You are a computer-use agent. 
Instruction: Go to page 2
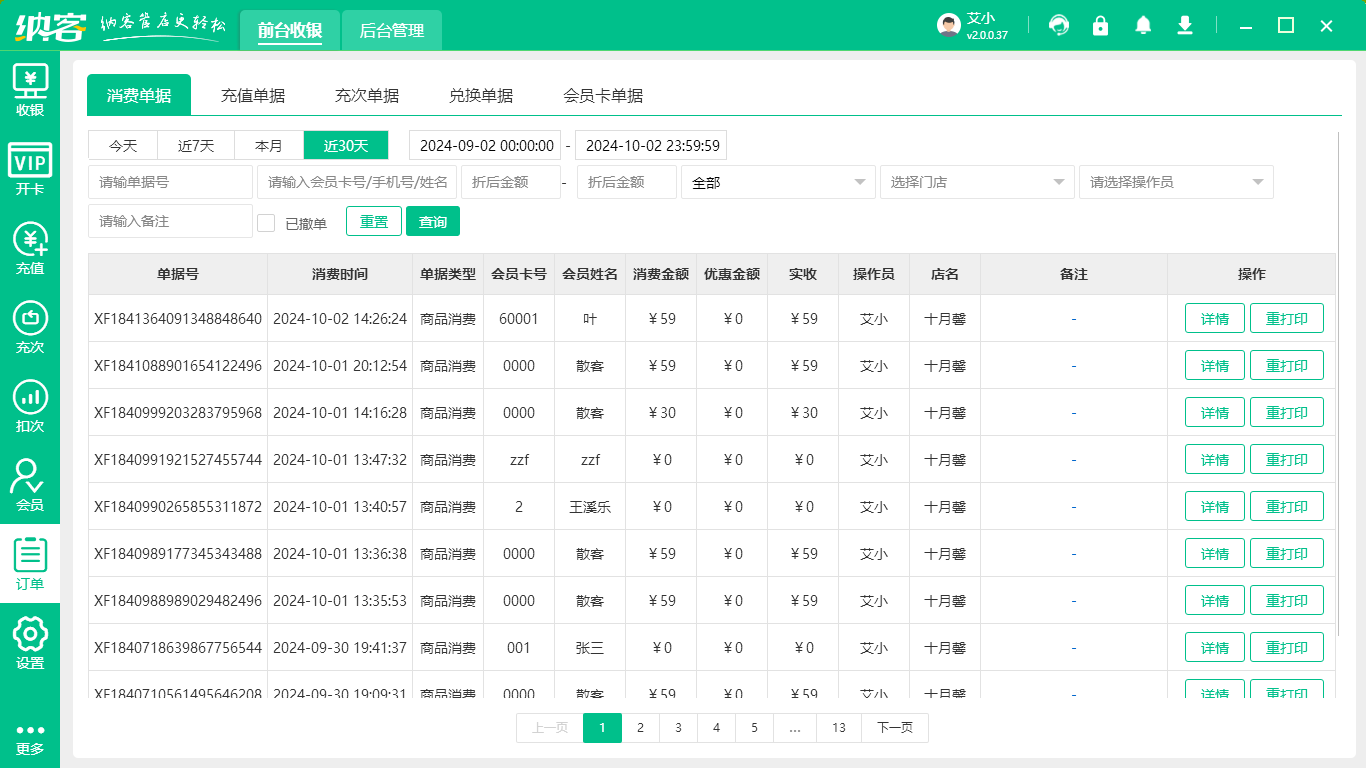click(x=640, y=728)
